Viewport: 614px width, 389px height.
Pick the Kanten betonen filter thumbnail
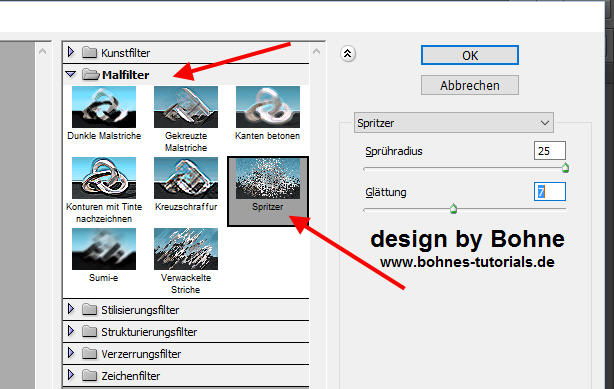pyautogui.click(x=268, y=107)
